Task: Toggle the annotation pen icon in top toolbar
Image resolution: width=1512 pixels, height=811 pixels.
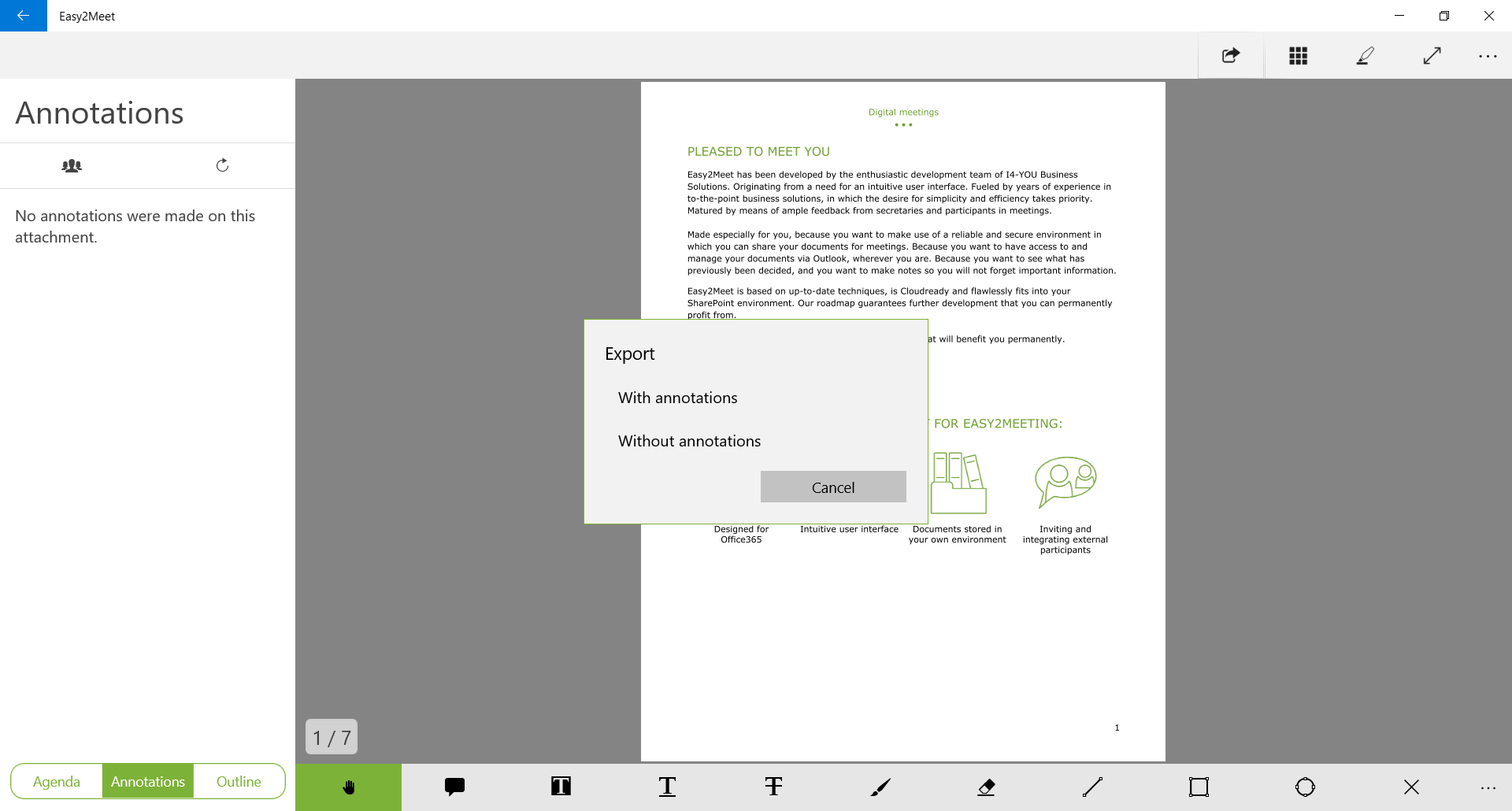Action: tap(1365, 55)
